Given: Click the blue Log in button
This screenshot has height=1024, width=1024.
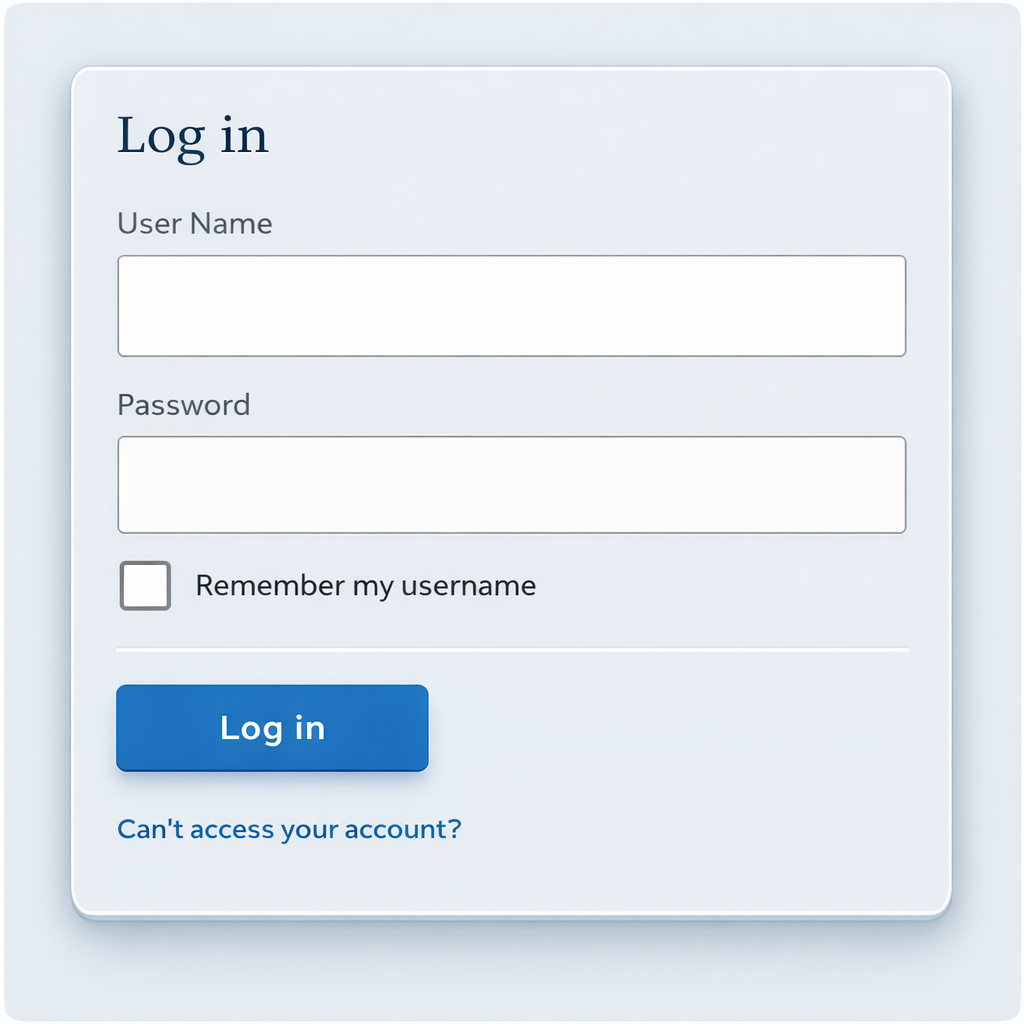Looking at the screenshot, I should point(272,728).
